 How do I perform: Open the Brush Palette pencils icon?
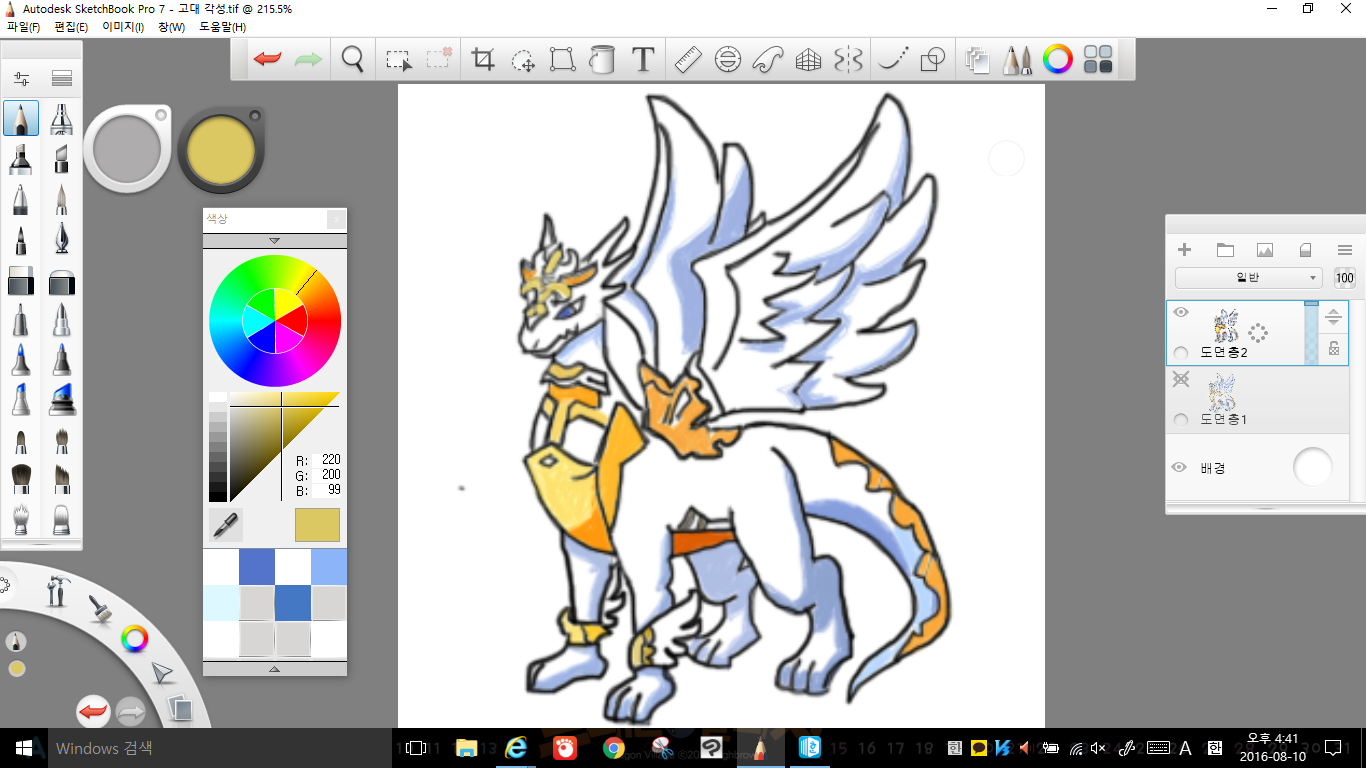(x=1017, y=60)
